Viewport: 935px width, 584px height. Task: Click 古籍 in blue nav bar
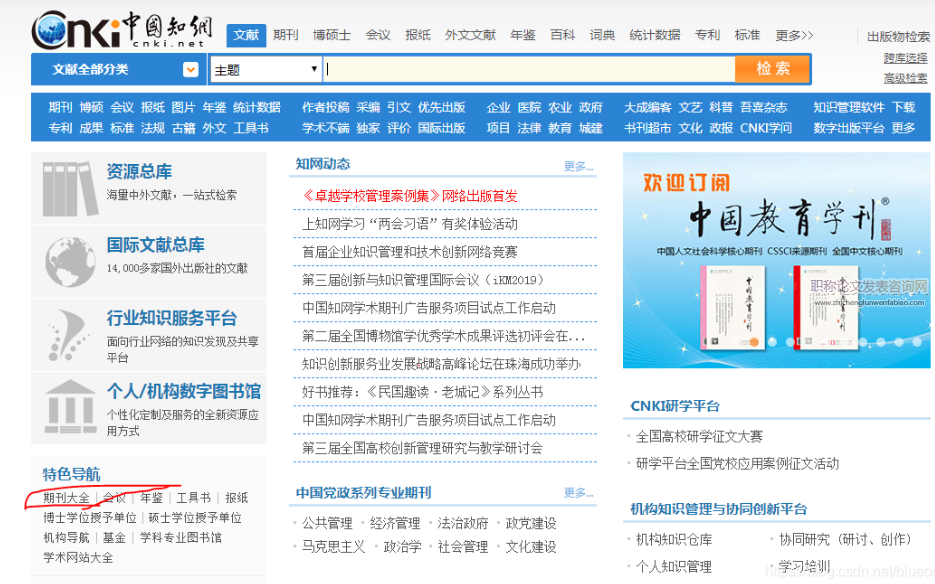(184, 128)
